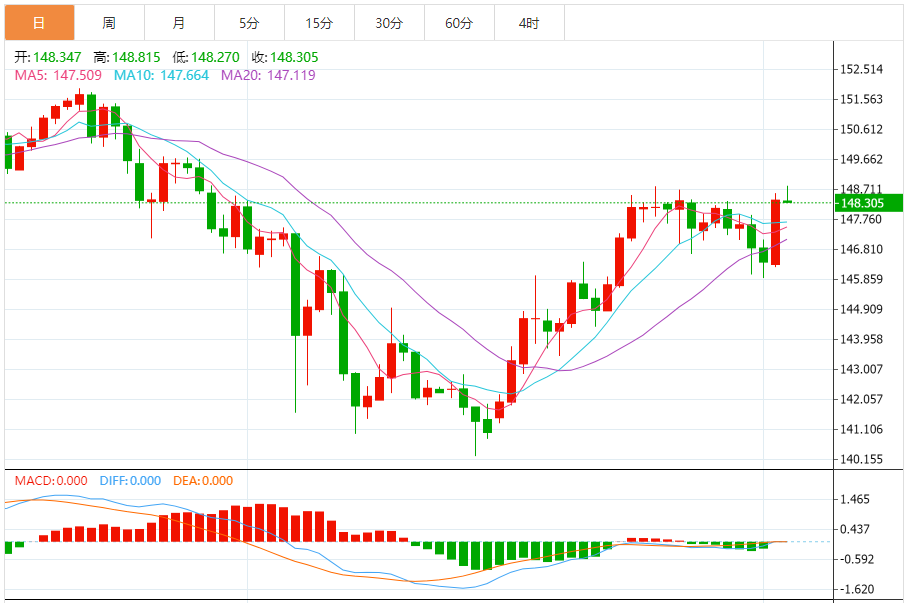This screenshot has width=908, height=603.
Task: Open the 4时 timeframe tab
Action: (529, 23)
